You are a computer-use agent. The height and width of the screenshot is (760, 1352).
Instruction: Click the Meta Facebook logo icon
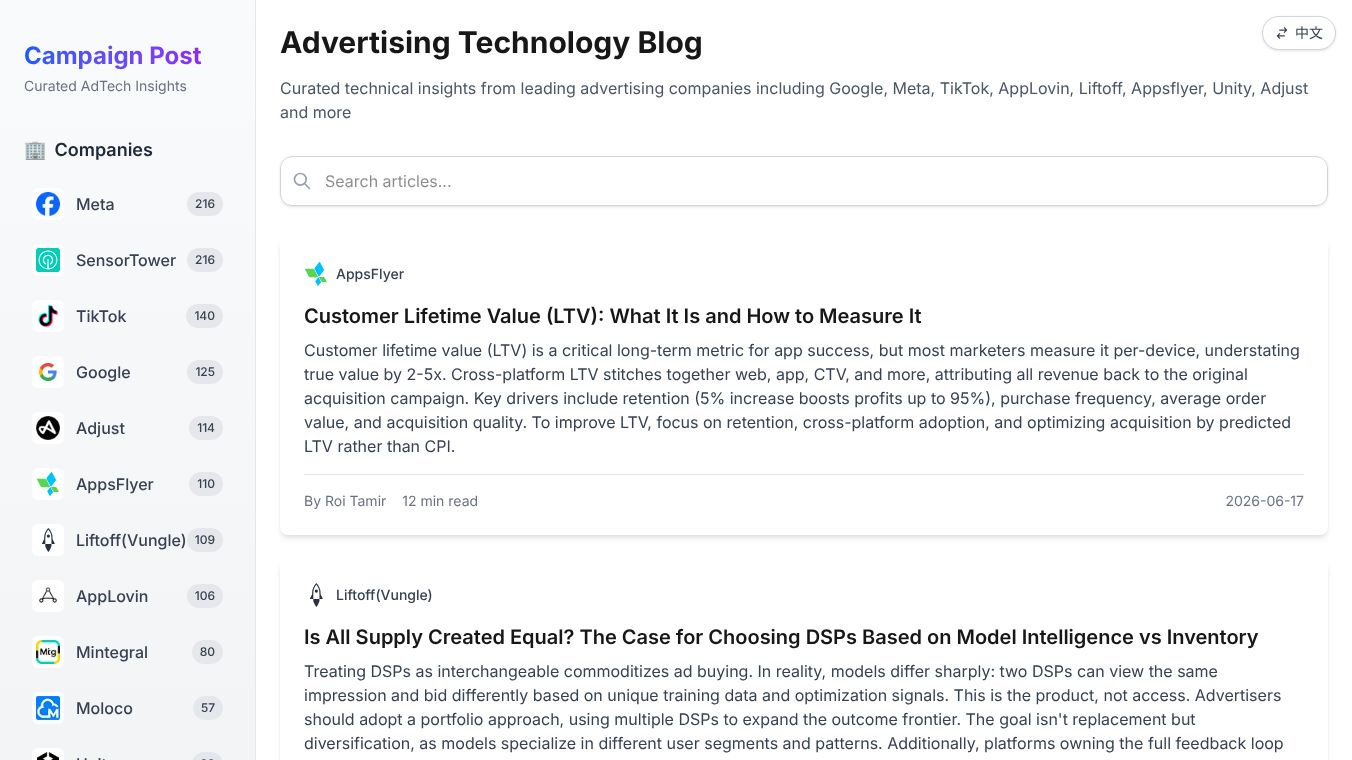48,204
